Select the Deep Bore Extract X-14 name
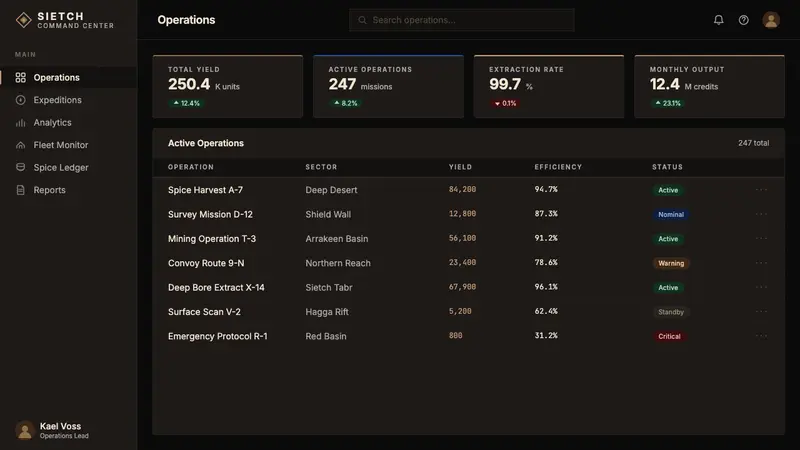 tap(216, 287)
